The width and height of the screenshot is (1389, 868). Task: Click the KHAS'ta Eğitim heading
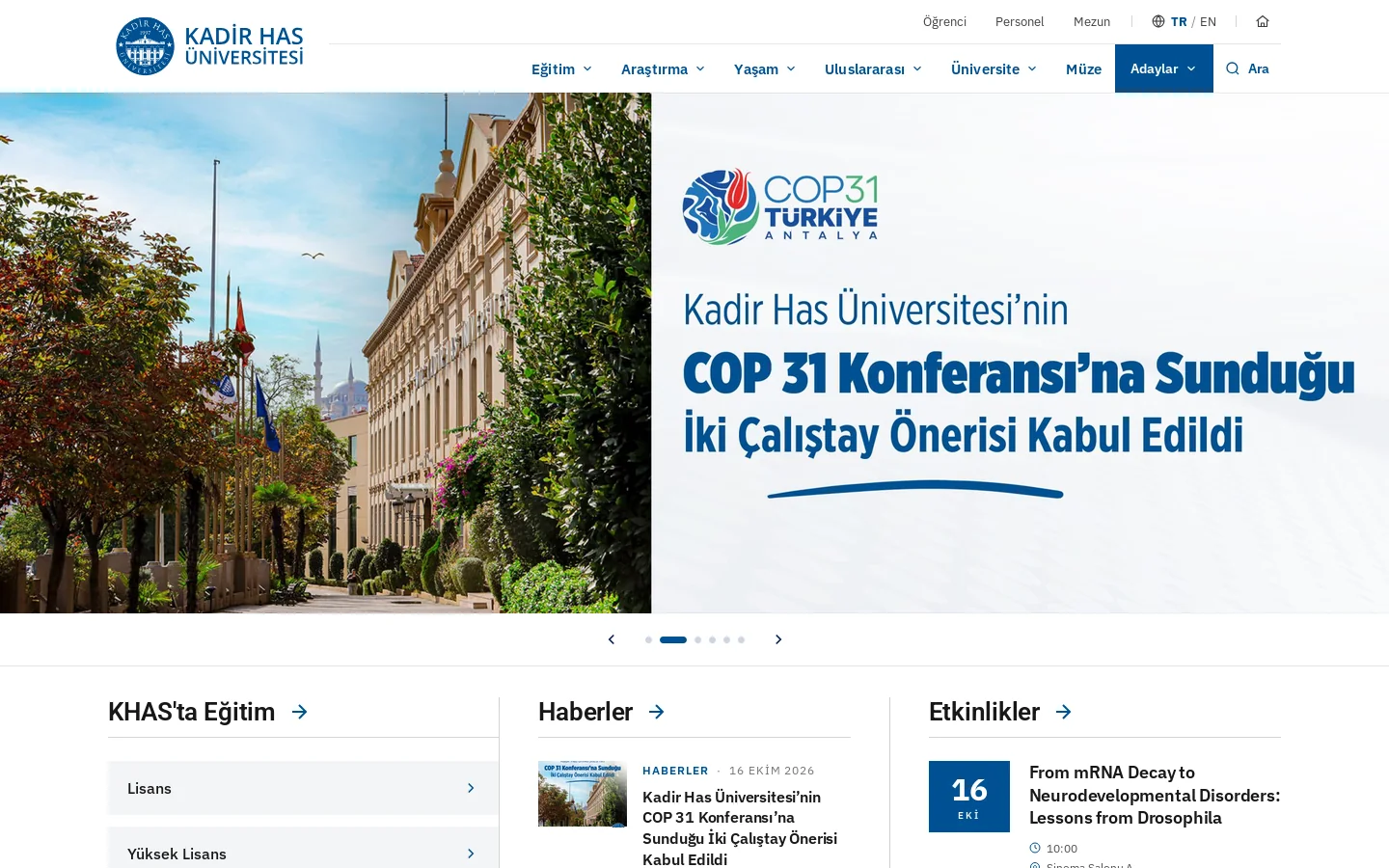pos(191,712)
